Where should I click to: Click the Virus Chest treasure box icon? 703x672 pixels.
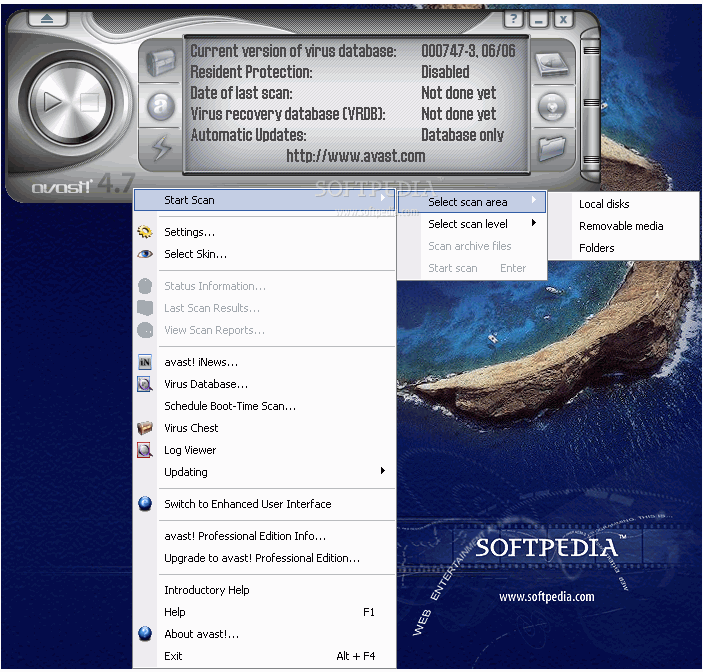(x=145, y=428)
